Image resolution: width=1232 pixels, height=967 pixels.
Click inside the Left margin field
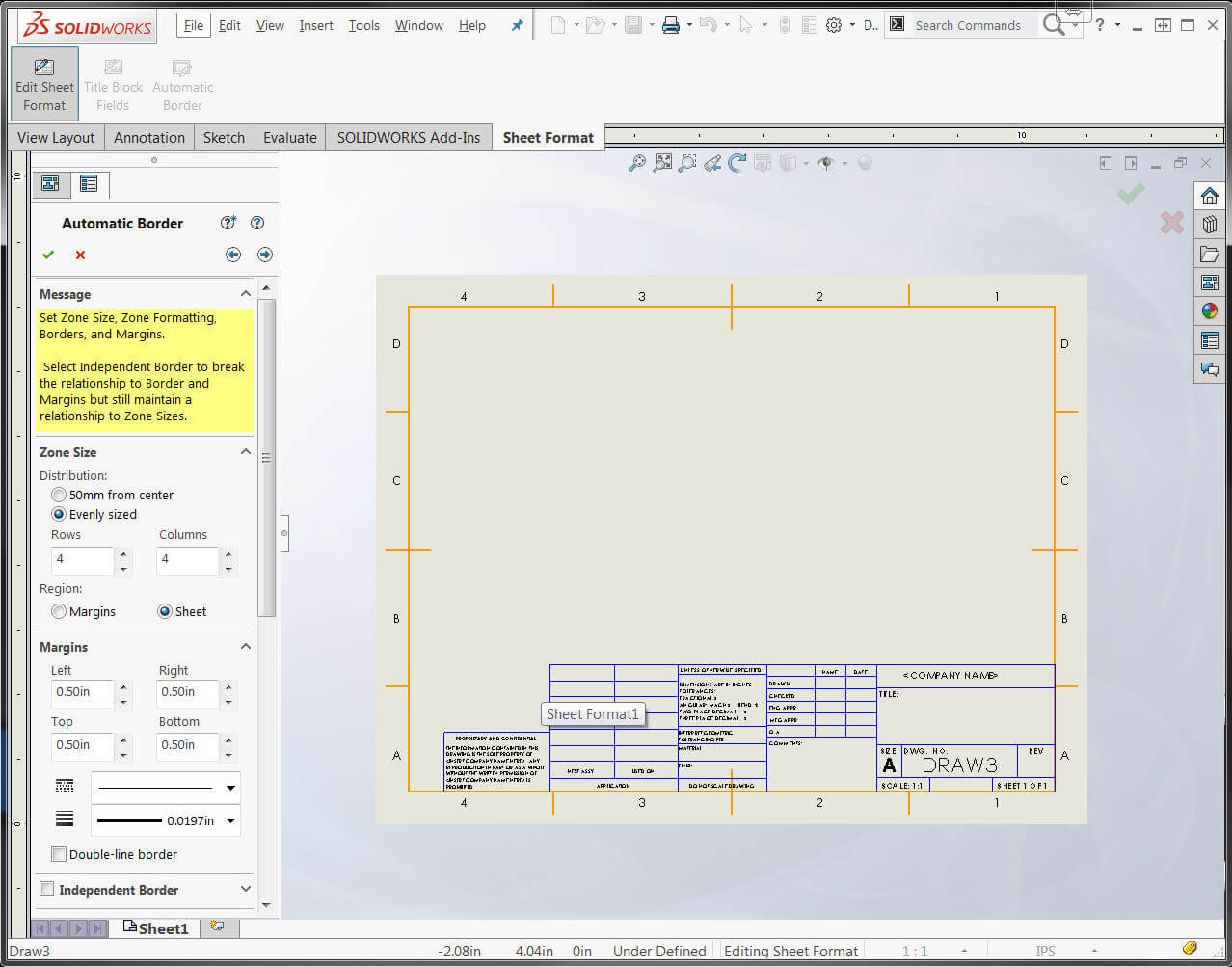click(x=82, y=692)
